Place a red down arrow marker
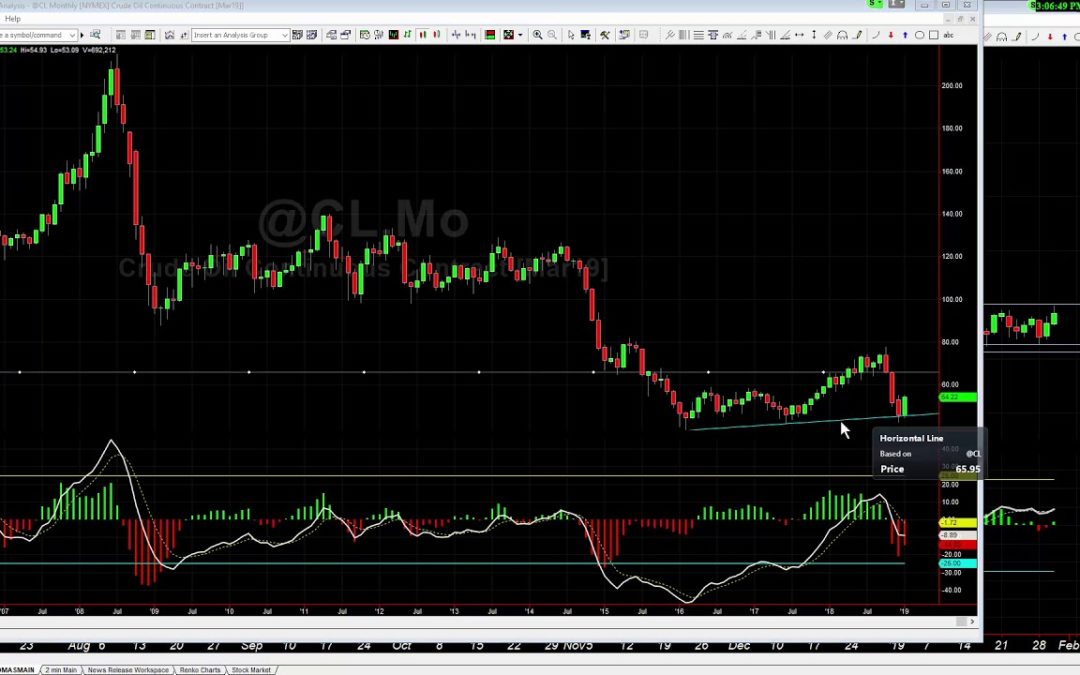The width and height of the screenshot is (1080, 675). 890,35
